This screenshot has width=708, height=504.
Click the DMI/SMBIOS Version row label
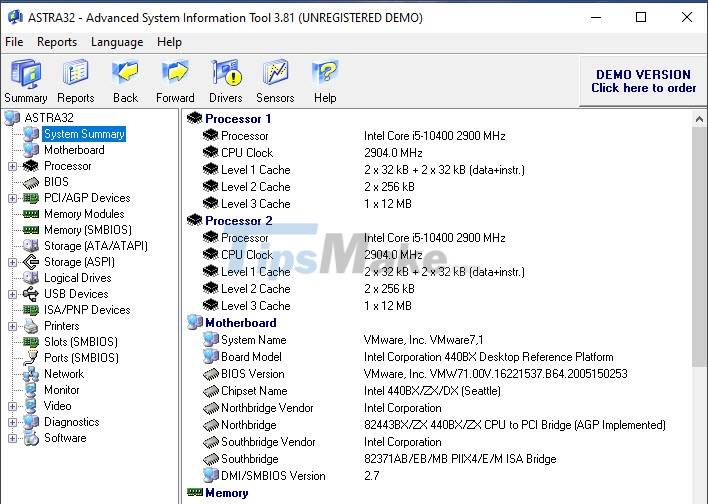pos(273,476)
